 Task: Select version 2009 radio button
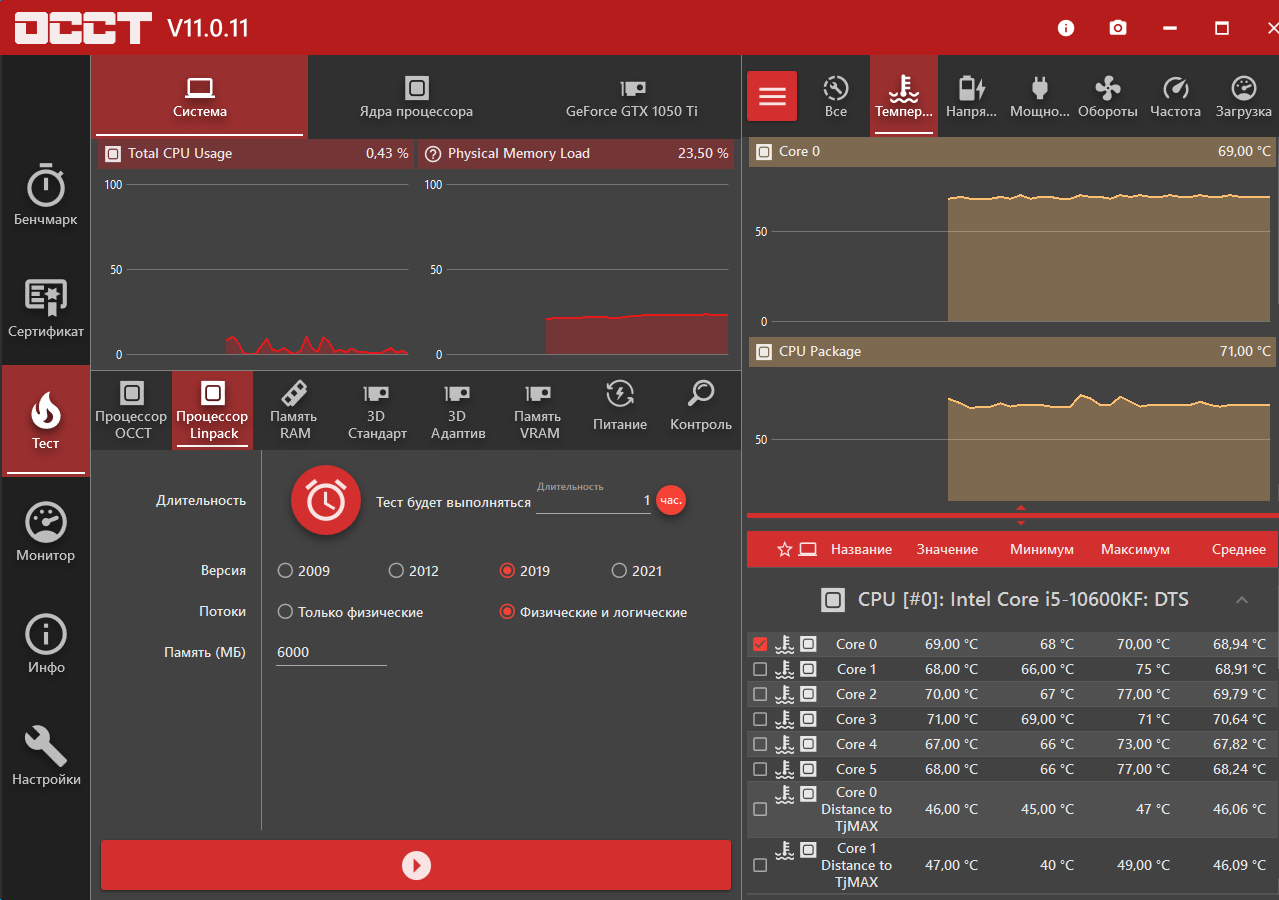pyautogui.click(x=286, y=571)
